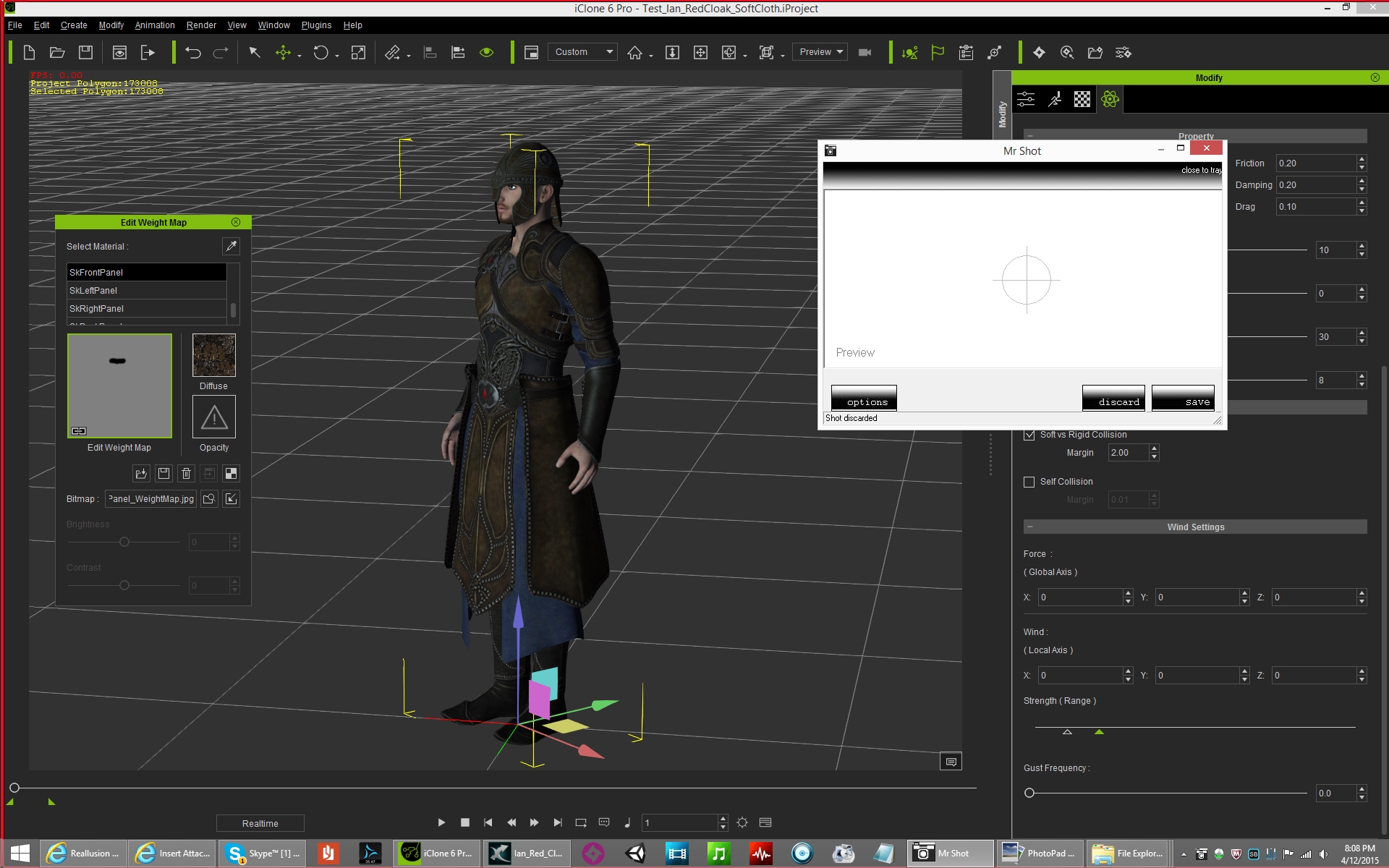
Task: Open File Explorer from taskbar
Action: [x=1129, y=854]
